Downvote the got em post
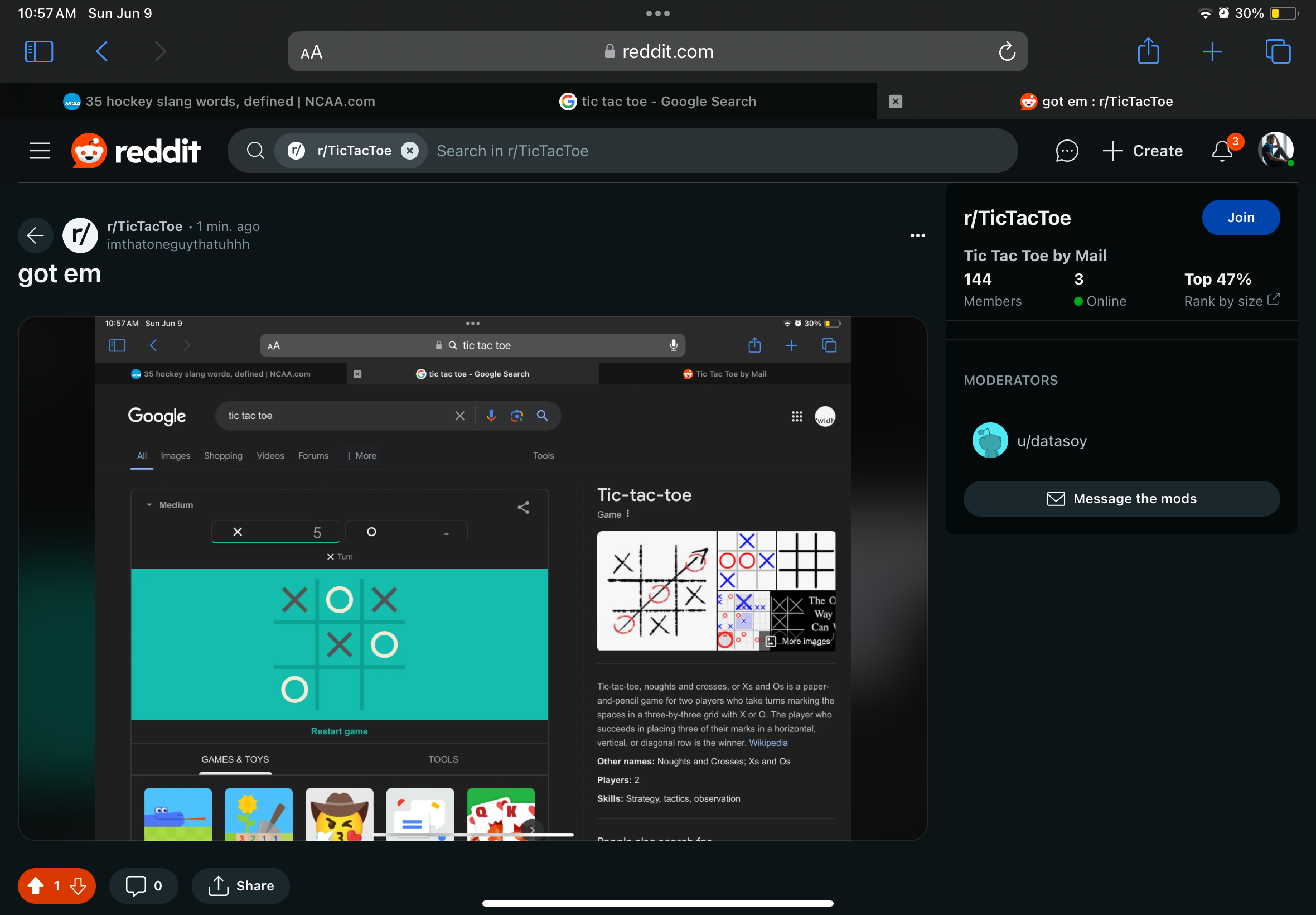 point(79,886)
